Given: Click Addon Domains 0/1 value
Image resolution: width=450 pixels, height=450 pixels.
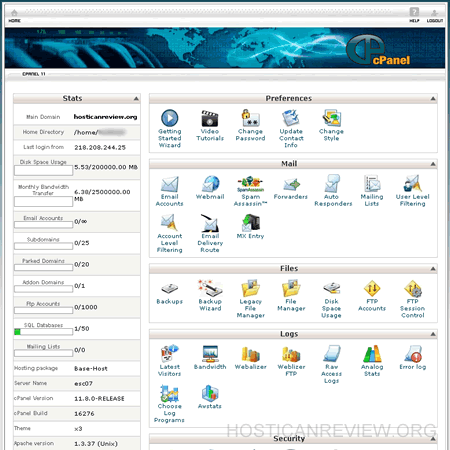Looking at the screenshot, I should 80,286.
